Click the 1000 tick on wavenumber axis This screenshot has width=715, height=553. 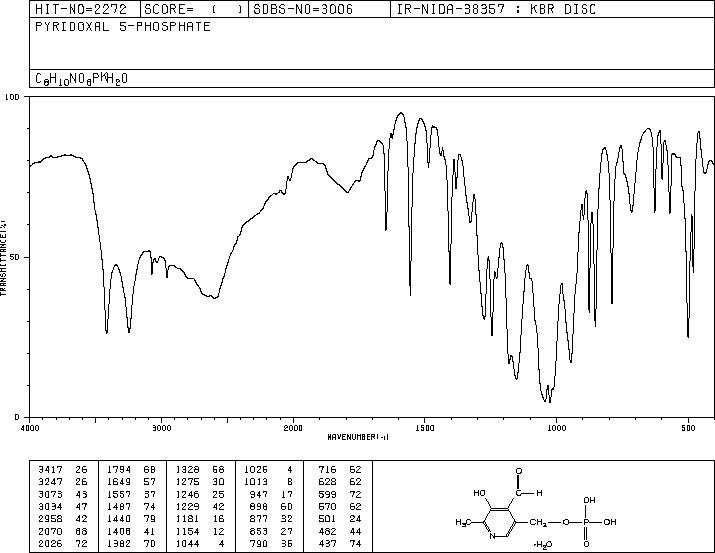(x=556, y=428)
